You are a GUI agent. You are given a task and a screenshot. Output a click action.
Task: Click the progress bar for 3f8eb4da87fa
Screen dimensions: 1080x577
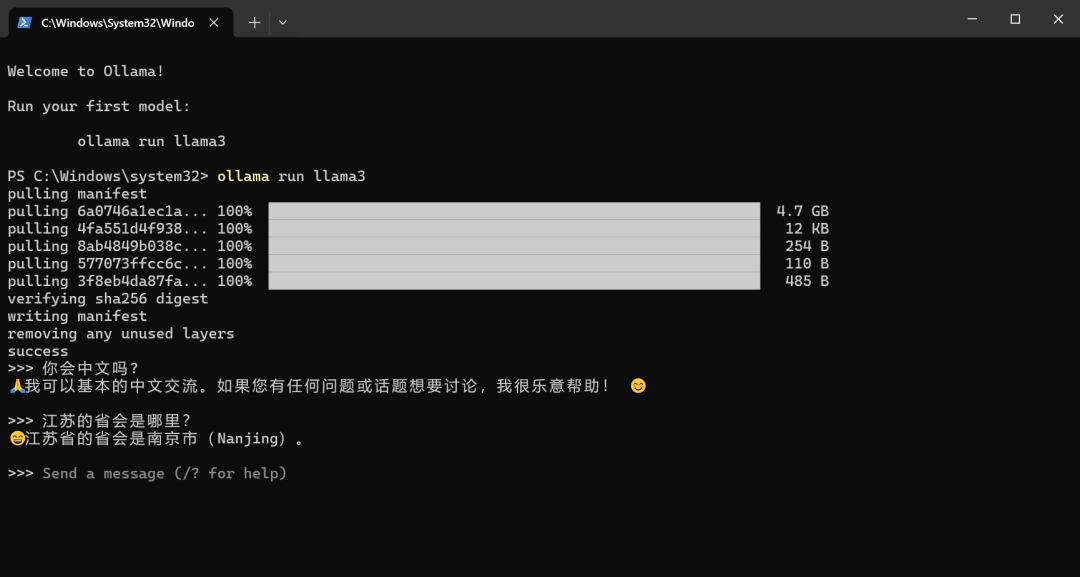click(514, 281)
